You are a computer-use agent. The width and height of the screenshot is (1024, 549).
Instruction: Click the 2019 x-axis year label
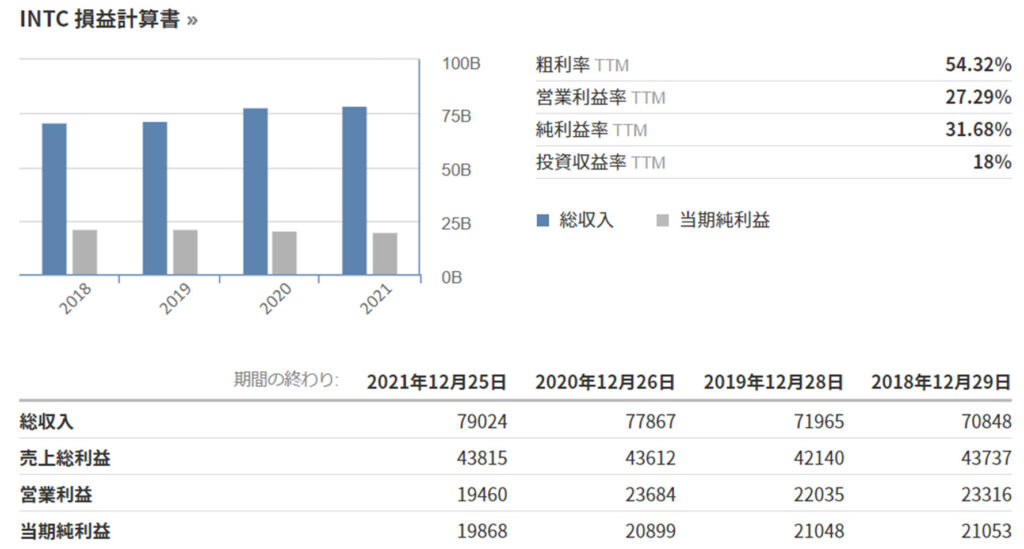pyautogui.click(x=175, y=299)
